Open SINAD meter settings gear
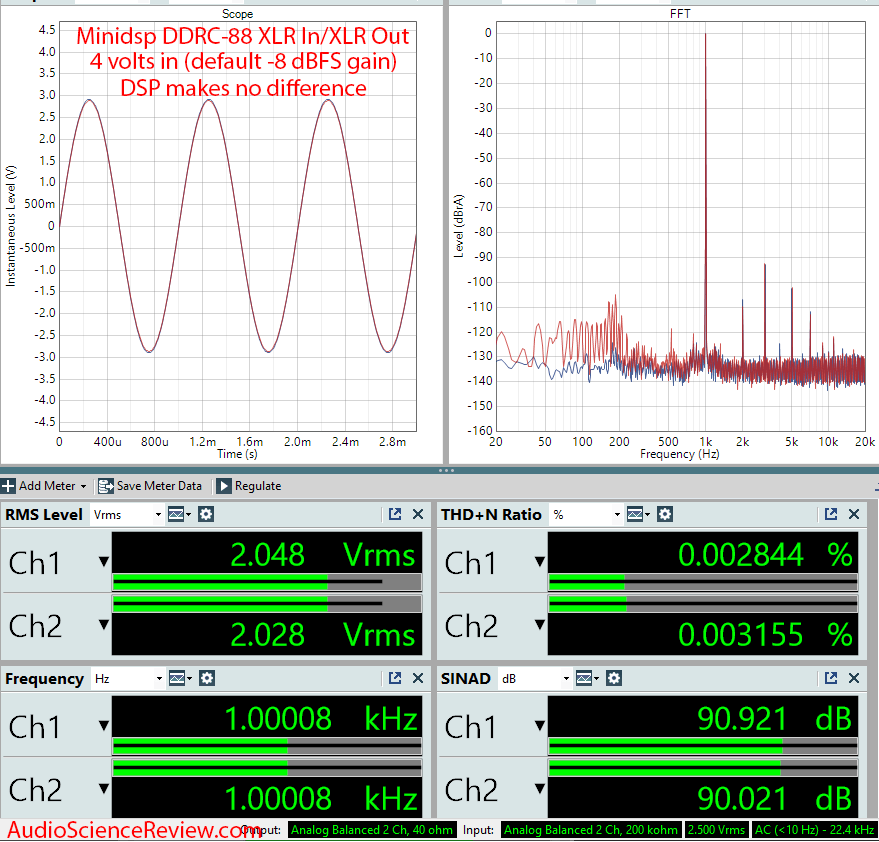Image resolution: width=879 pixels, height=842 pixels. click(614, 678)
